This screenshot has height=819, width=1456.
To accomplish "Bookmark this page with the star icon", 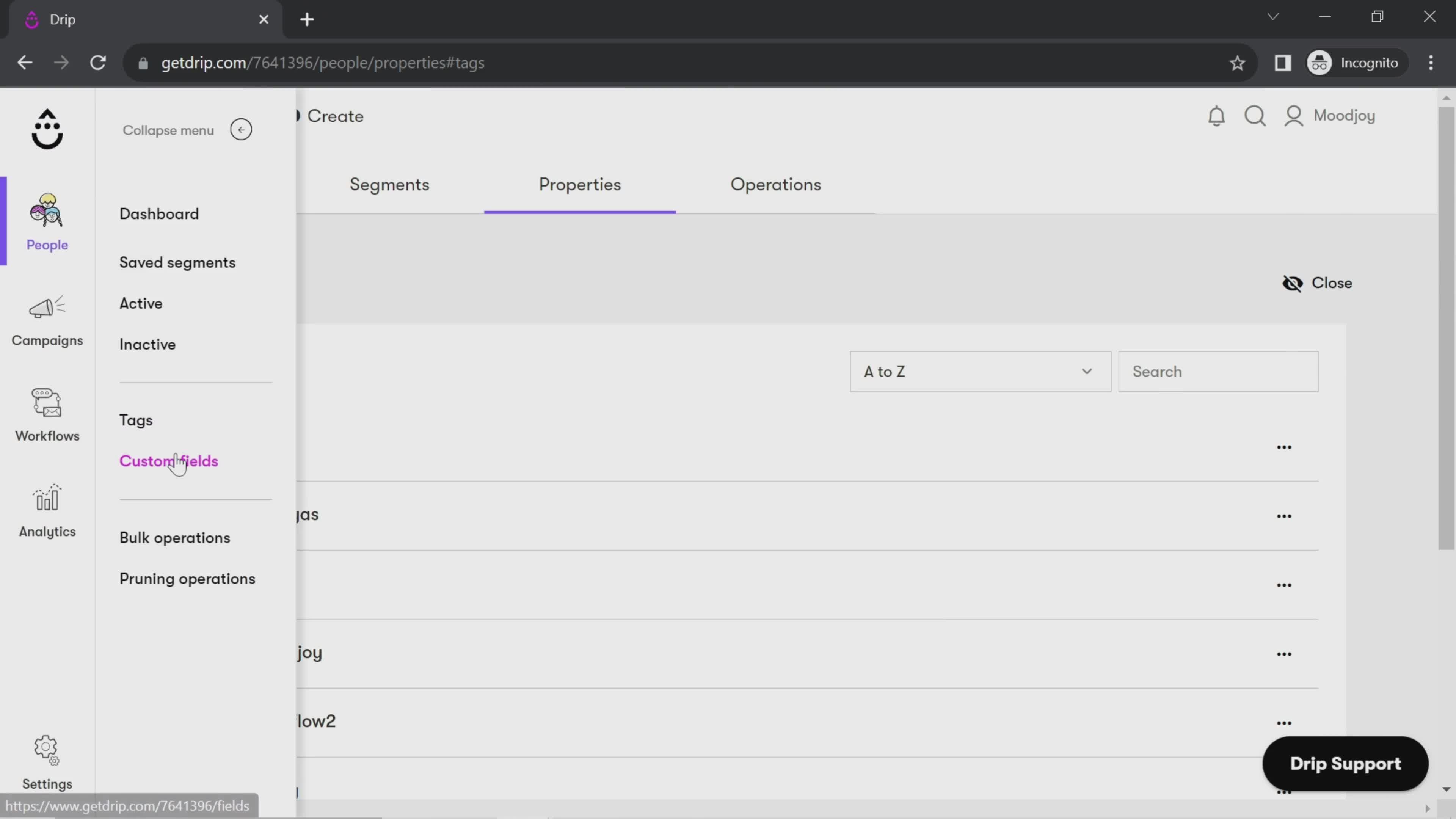I will (1237, 63).
